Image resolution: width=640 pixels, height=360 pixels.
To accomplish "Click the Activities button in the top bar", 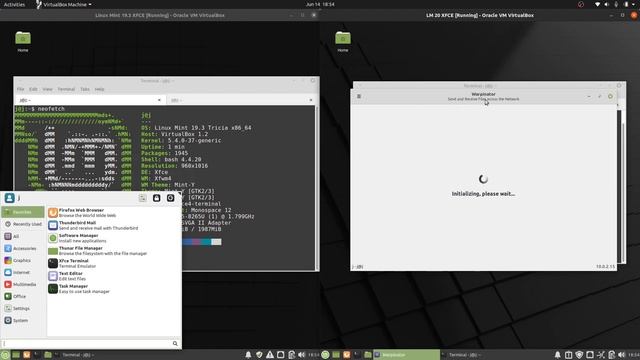I will [14, 4].
